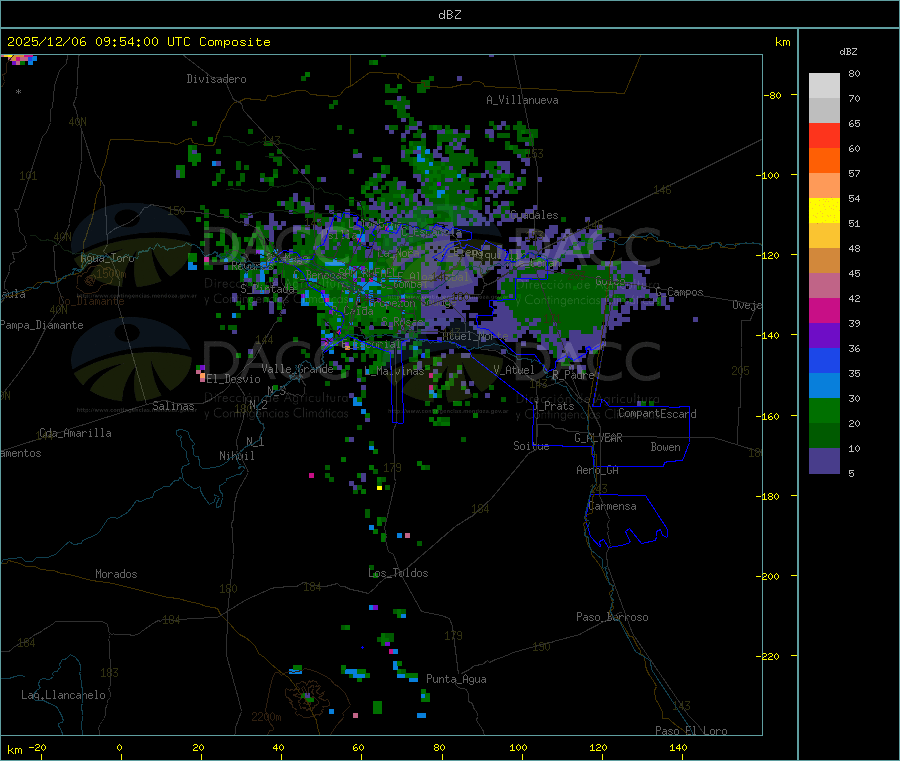Viewport: 900px width, 761px height.
Task: Select the timestamp 2025/12/06 09:54:00 UTC Composite
Action: [138, 42]
